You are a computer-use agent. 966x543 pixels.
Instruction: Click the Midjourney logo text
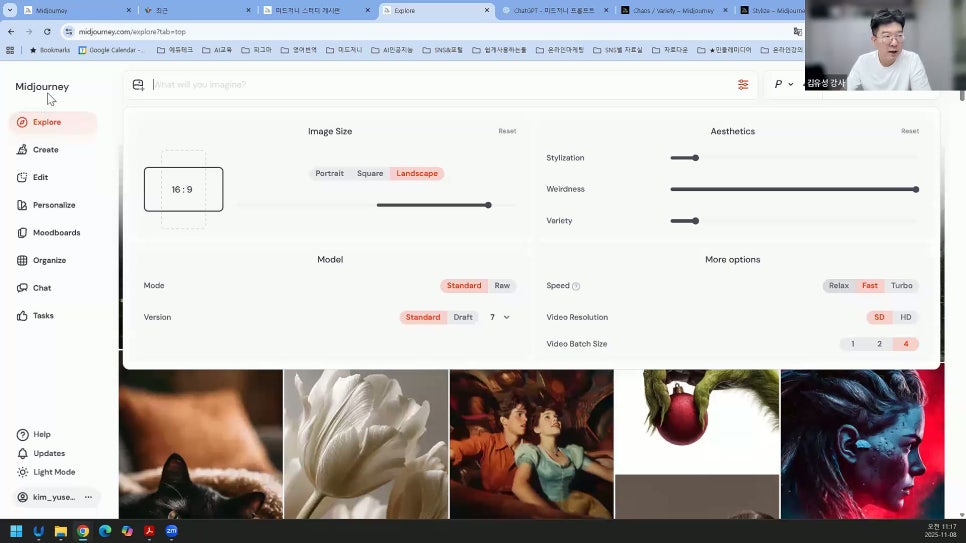coord(42,87)
